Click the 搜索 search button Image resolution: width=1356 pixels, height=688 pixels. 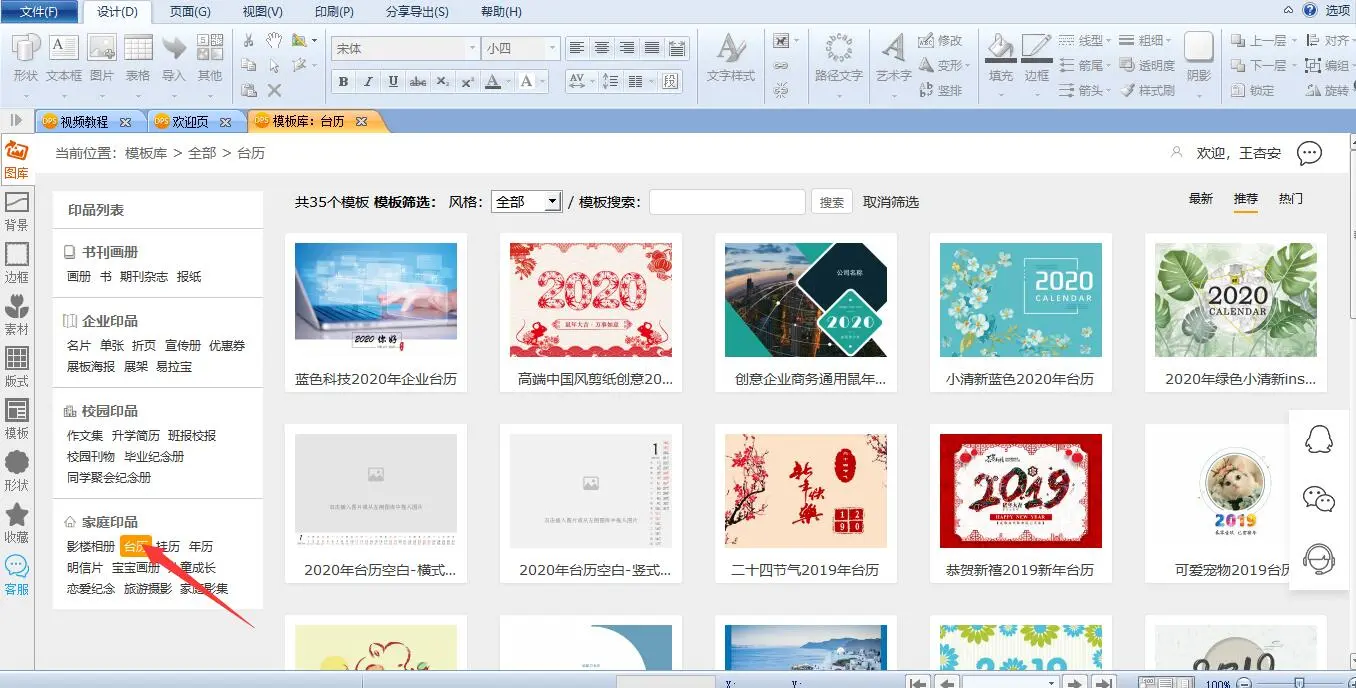coord(831,202)
